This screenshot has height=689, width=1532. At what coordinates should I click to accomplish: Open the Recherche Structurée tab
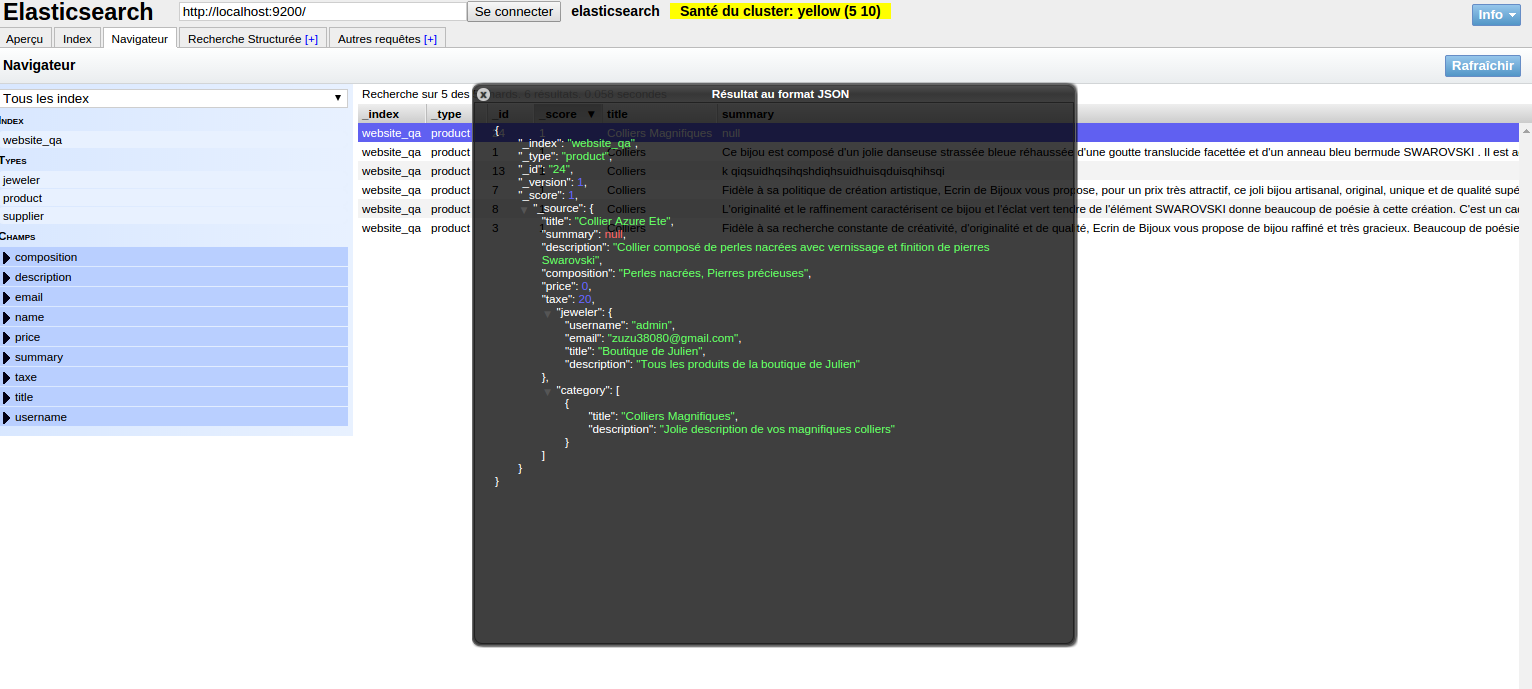[x=253, y=39]
